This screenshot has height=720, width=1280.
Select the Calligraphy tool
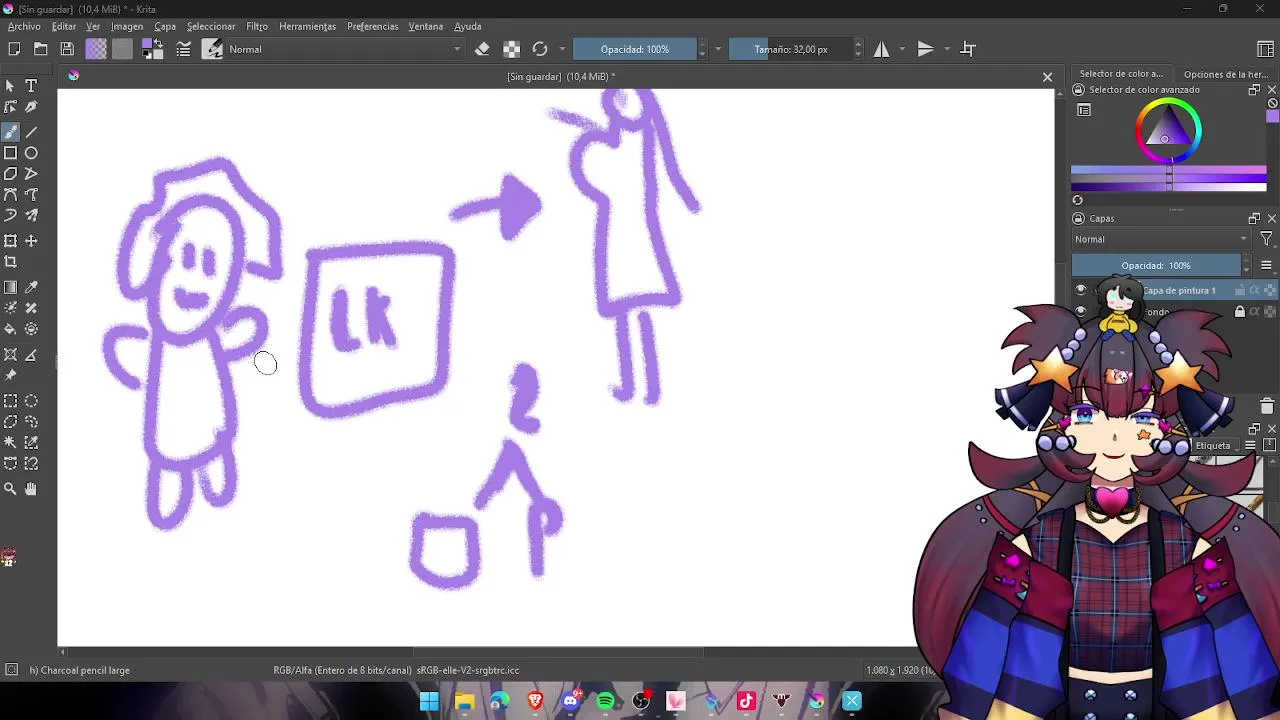point(31,107)
